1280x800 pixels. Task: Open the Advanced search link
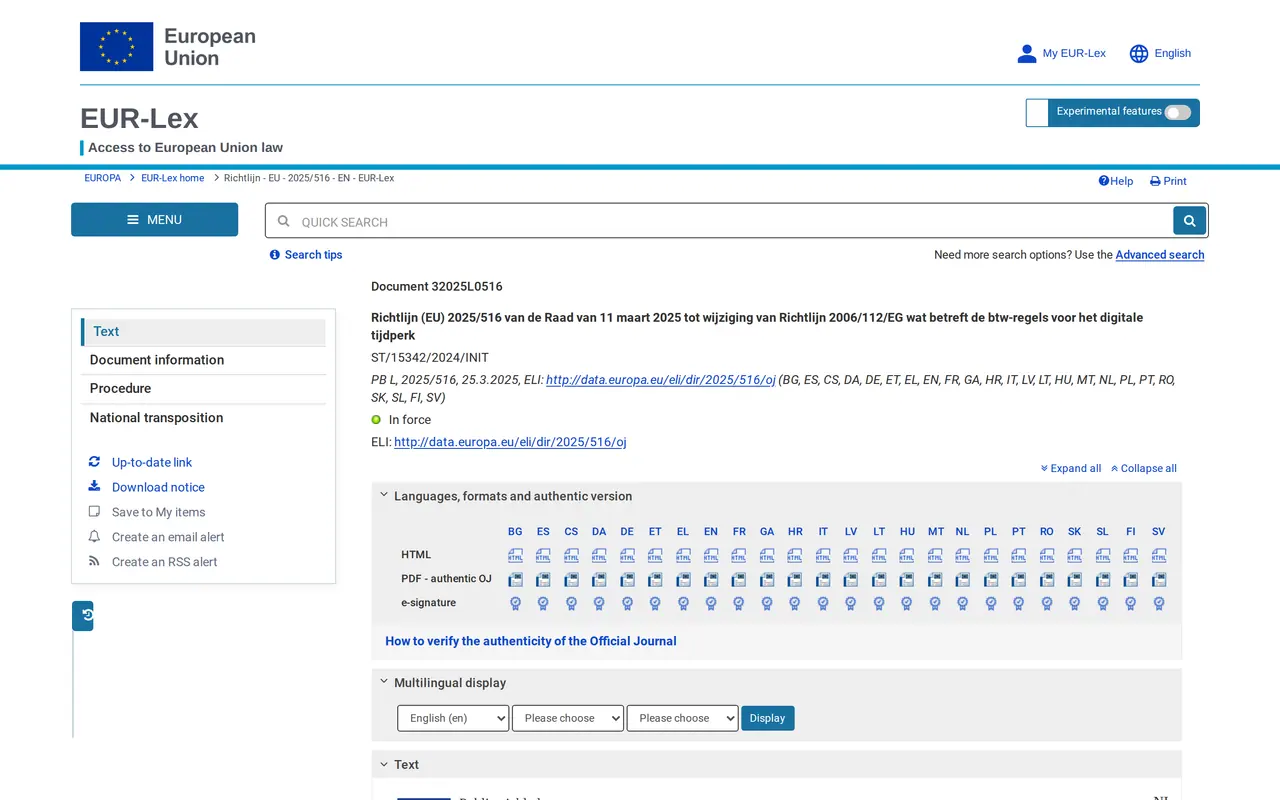point(1160,255)
